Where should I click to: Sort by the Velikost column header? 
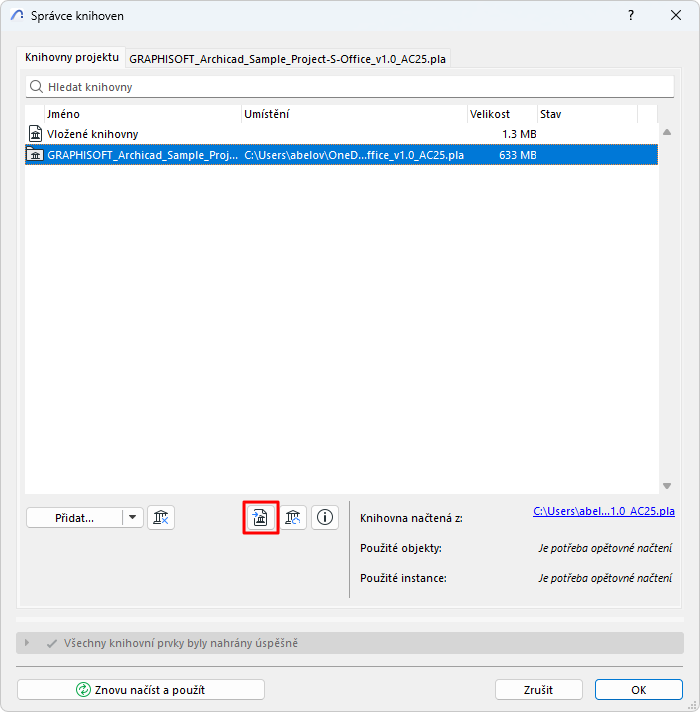tap(502, 114)
